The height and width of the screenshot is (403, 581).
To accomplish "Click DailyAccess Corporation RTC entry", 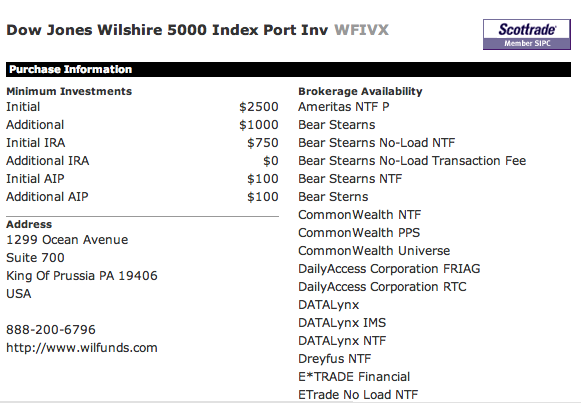I will click(x=382, y=287).
